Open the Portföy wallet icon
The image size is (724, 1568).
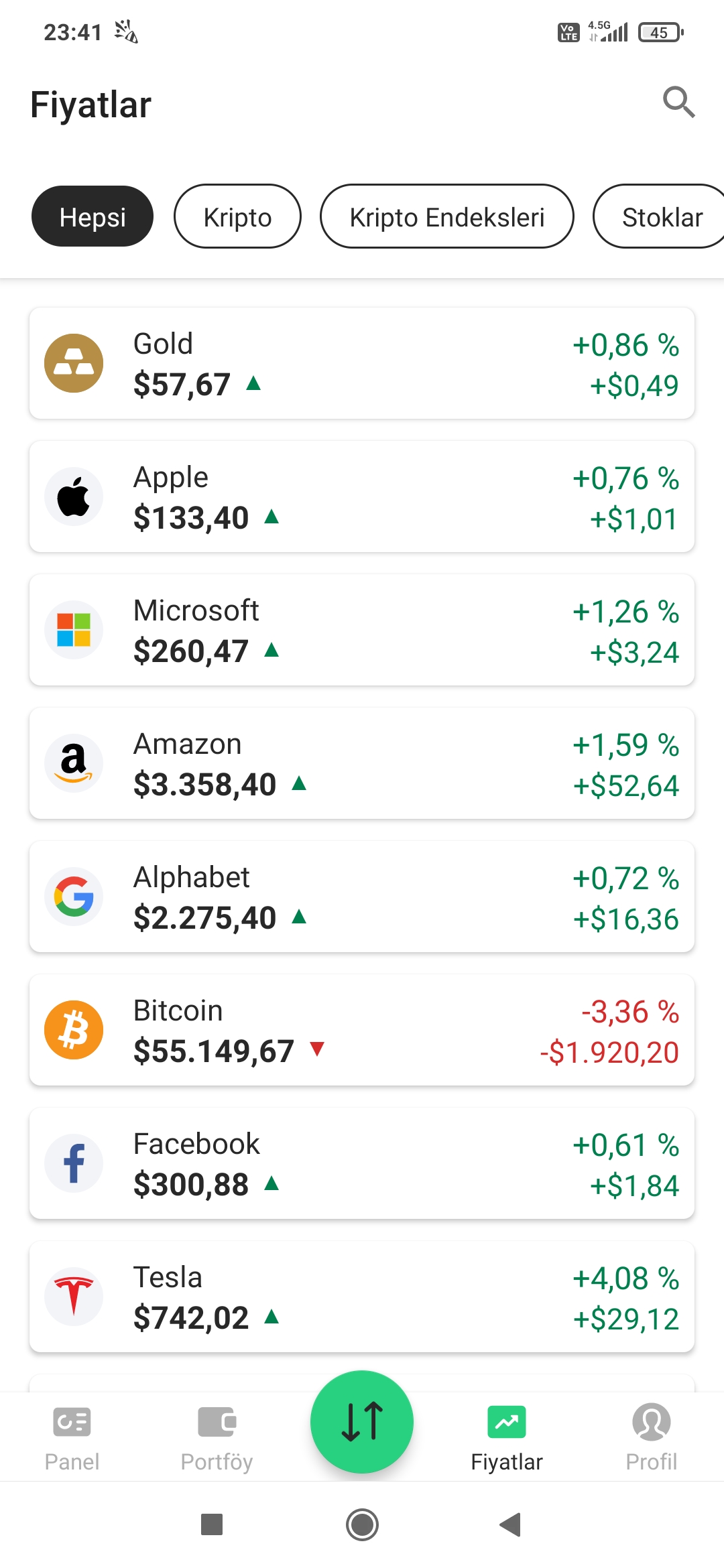coord(217,1422)
